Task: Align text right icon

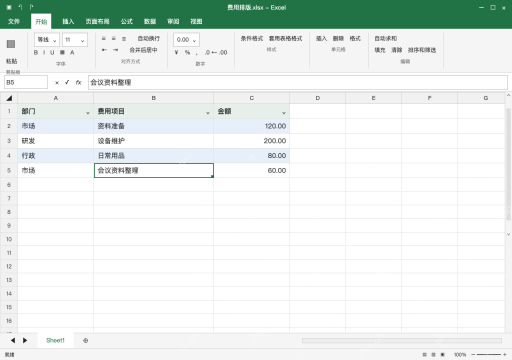Action: coord(124,39)
